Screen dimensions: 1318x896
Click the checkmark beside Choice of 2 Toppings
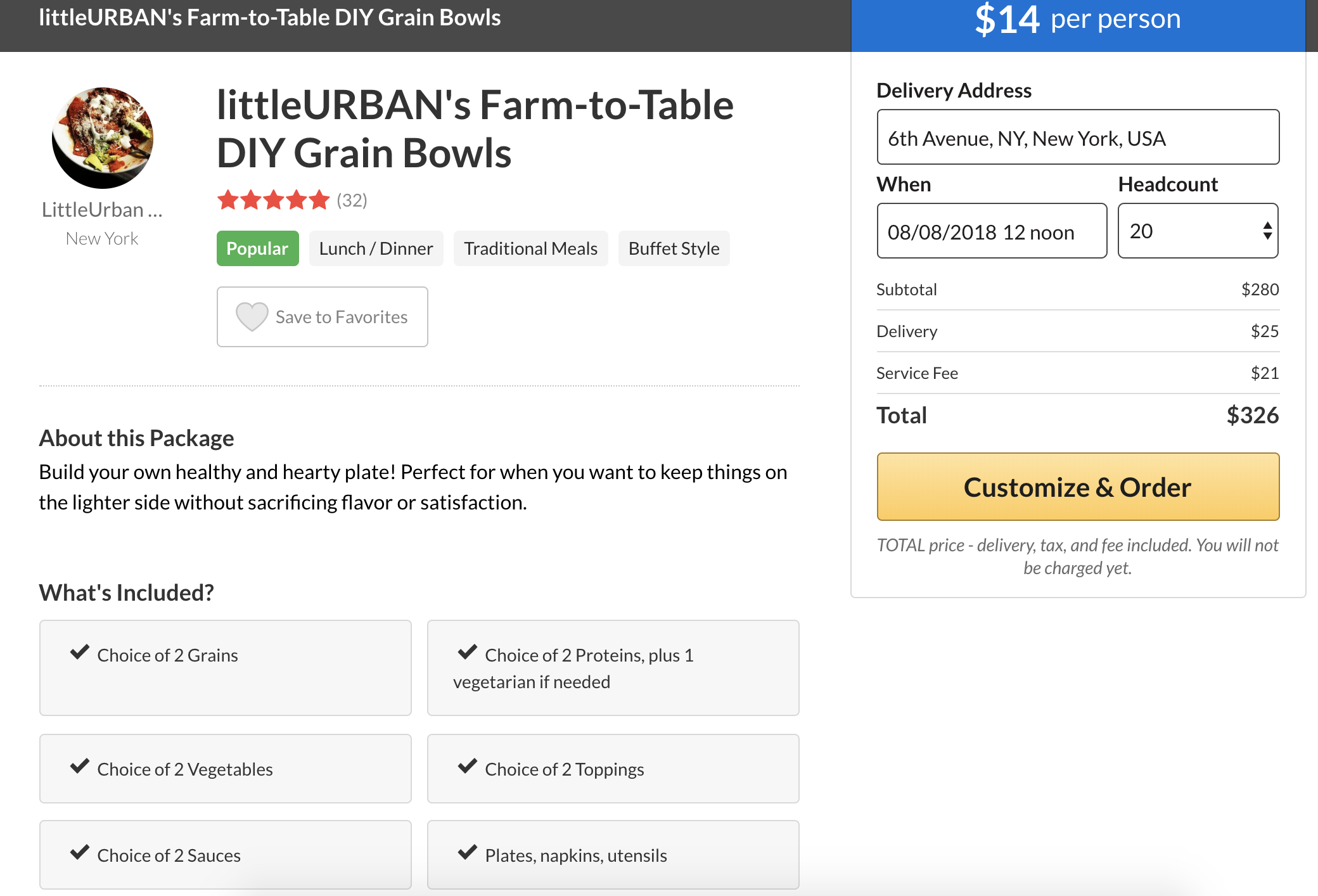click(468, 766)
